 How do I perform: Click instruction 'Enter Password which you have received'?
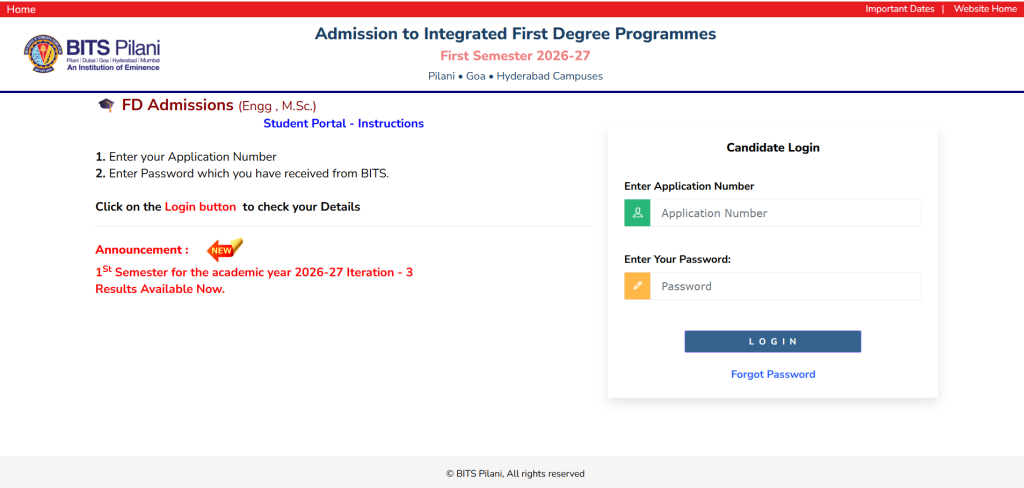click(x=249, y=174)
